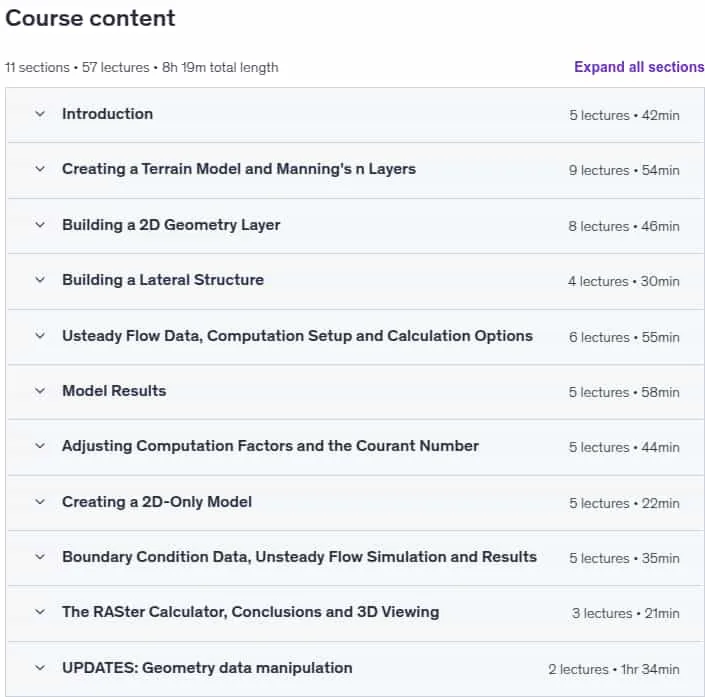Screen dimensions: 705x697
Task: Expand chevron for UPDATES: Geometry data manipulation
Action: (x=40, y=668)
